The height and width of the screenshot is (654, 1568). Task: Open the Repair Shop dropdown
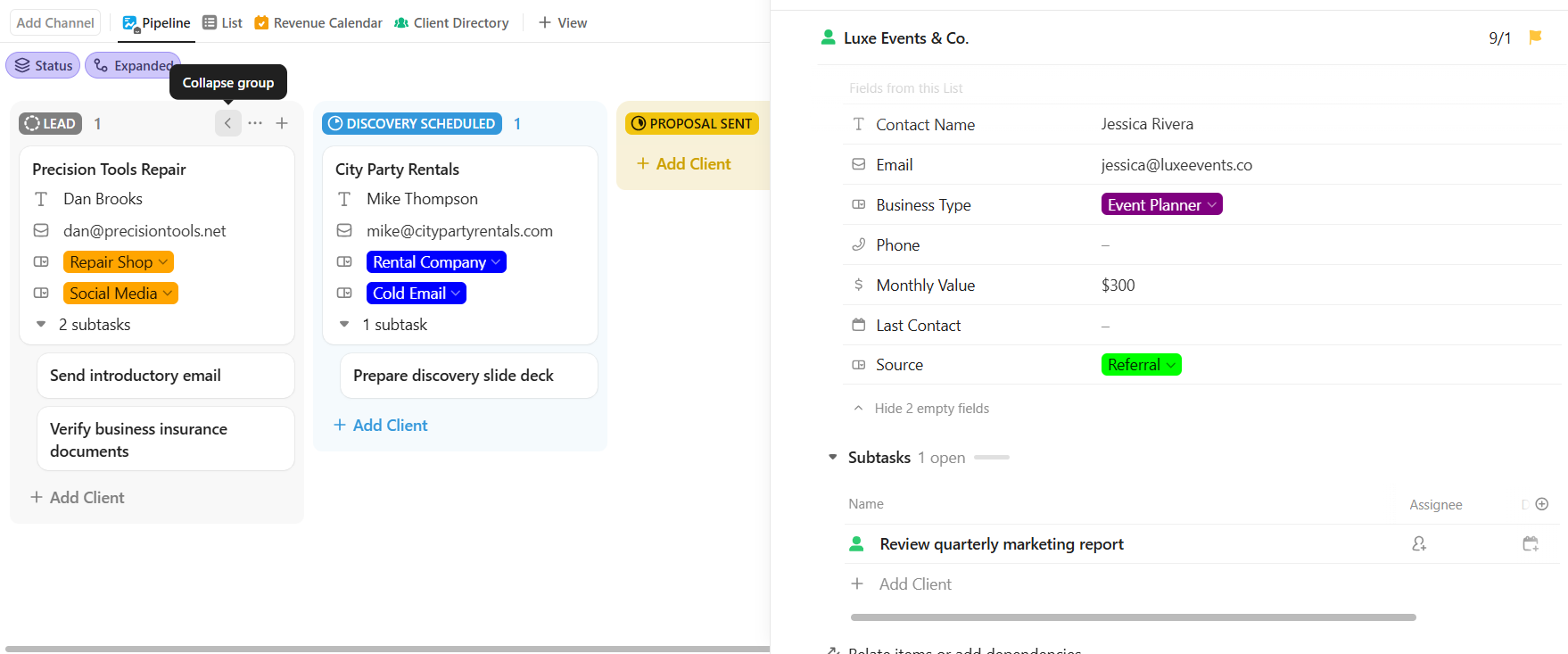click(119, 261)
